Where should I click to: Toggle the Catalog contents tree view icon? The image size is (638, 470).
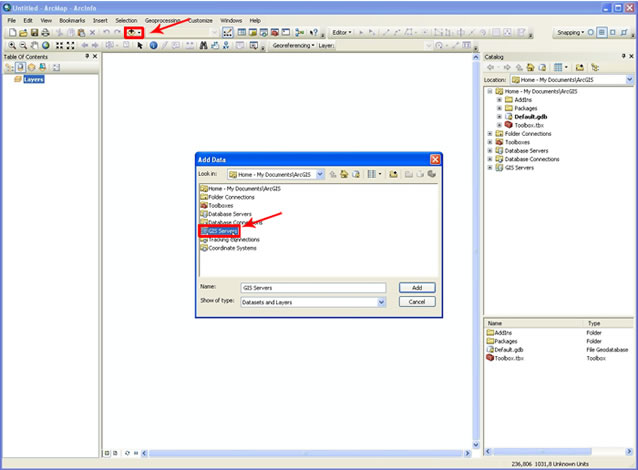(x=595, y=68)
